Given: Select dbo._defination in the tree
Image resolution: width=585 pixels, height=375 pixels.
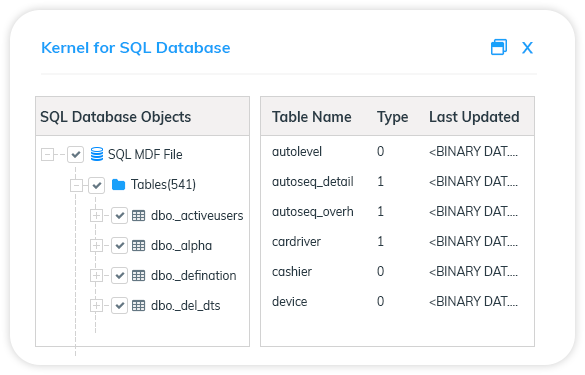Looking at the screenshot, I should point(194,275).
